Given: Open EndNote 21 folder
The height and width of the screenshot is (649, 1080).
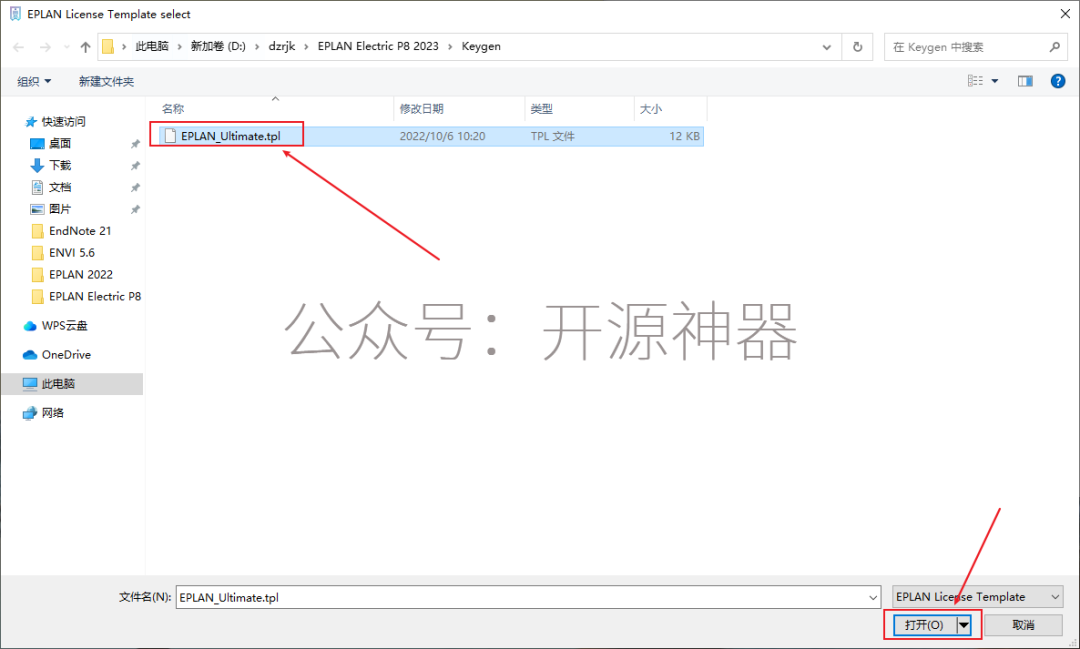Looking at the screenshot, I should (79, 231).
